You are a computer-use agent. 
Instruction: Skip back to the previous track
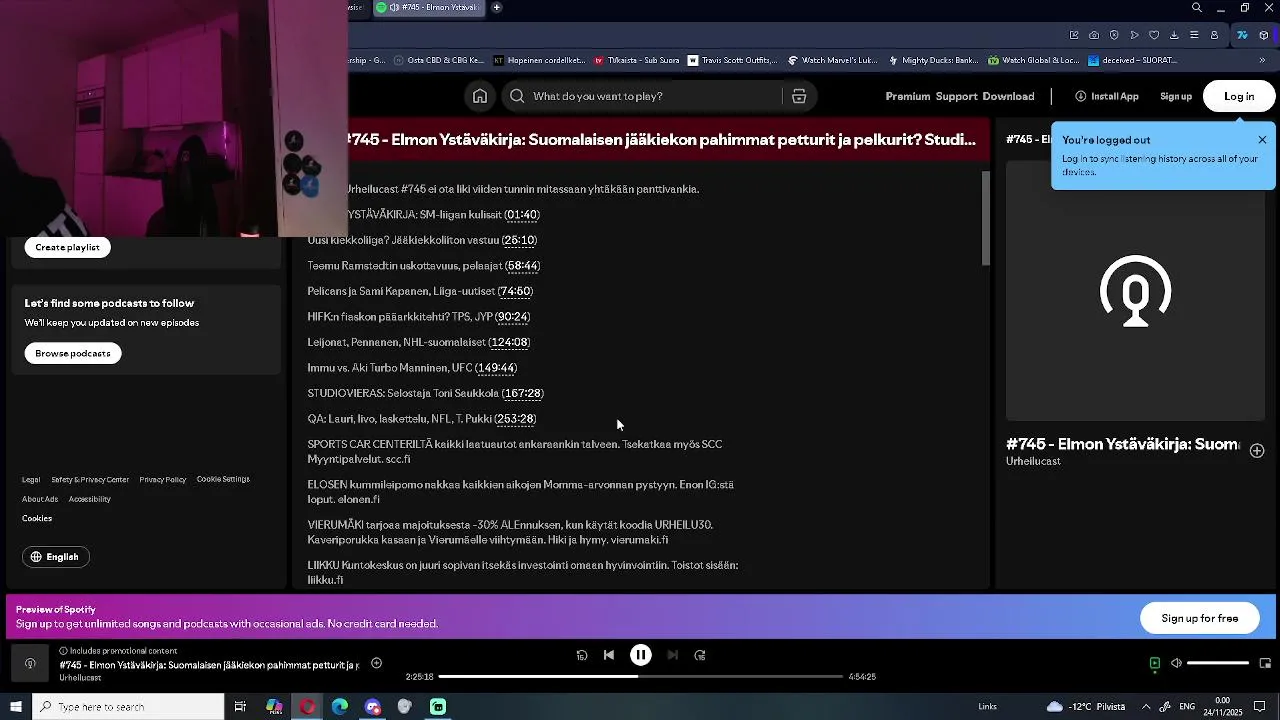pyautogui.click(x=609, y=655)
